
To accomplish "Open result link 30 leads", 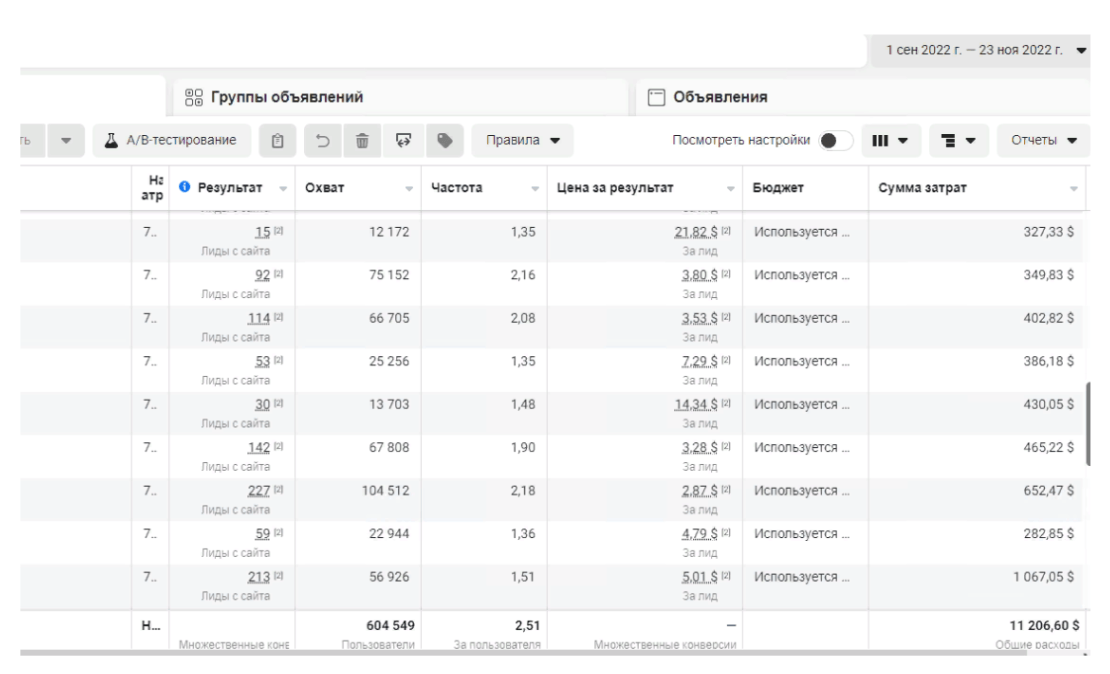I will coord(263,405).
